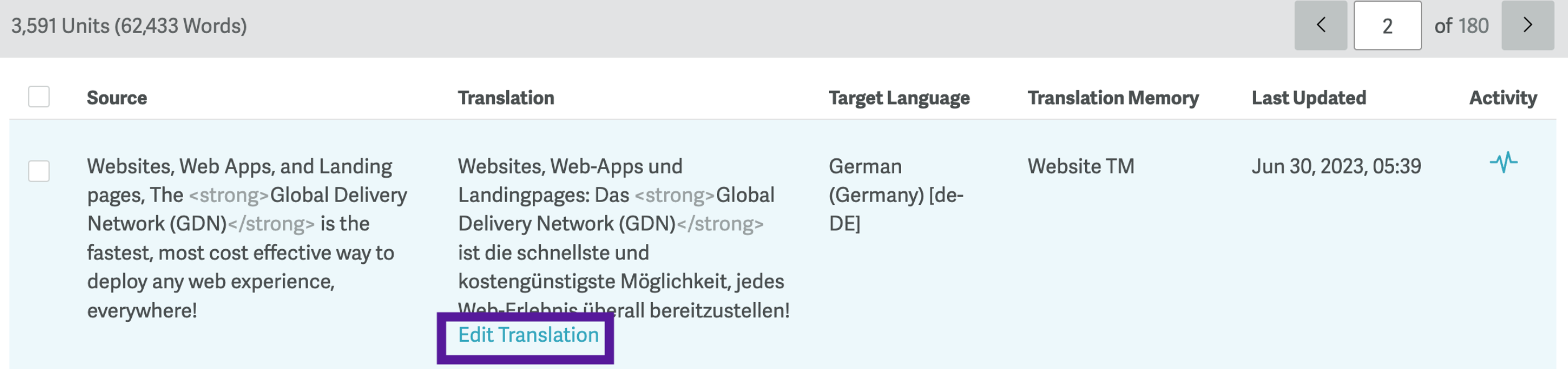The width and height of the screenshot is (1568, 369).
Task: Click the Jun 30, 2023, 05:39 timestamp
Action: point(1336,166)
